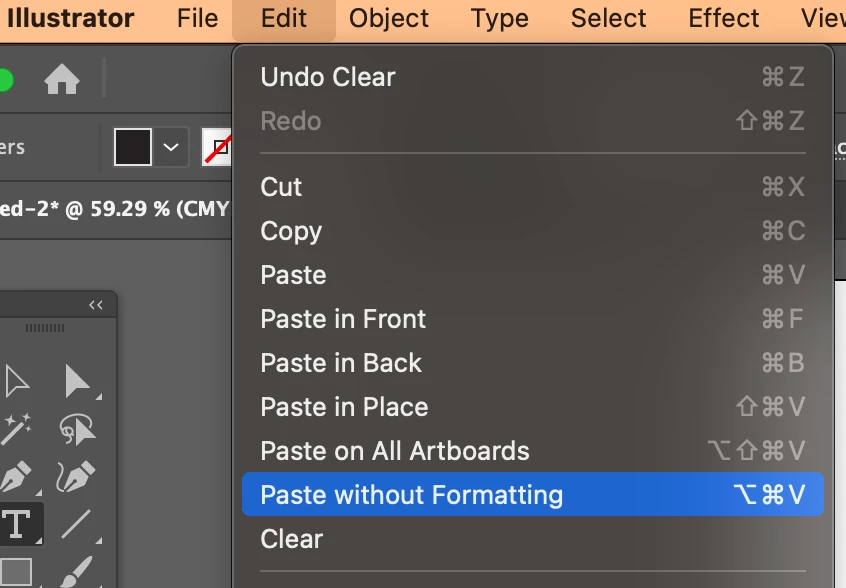Image resolution: width=846 pixels, height=588 pixels.
Task: Pick the Paintbrush tool
Action: (76, 571)
